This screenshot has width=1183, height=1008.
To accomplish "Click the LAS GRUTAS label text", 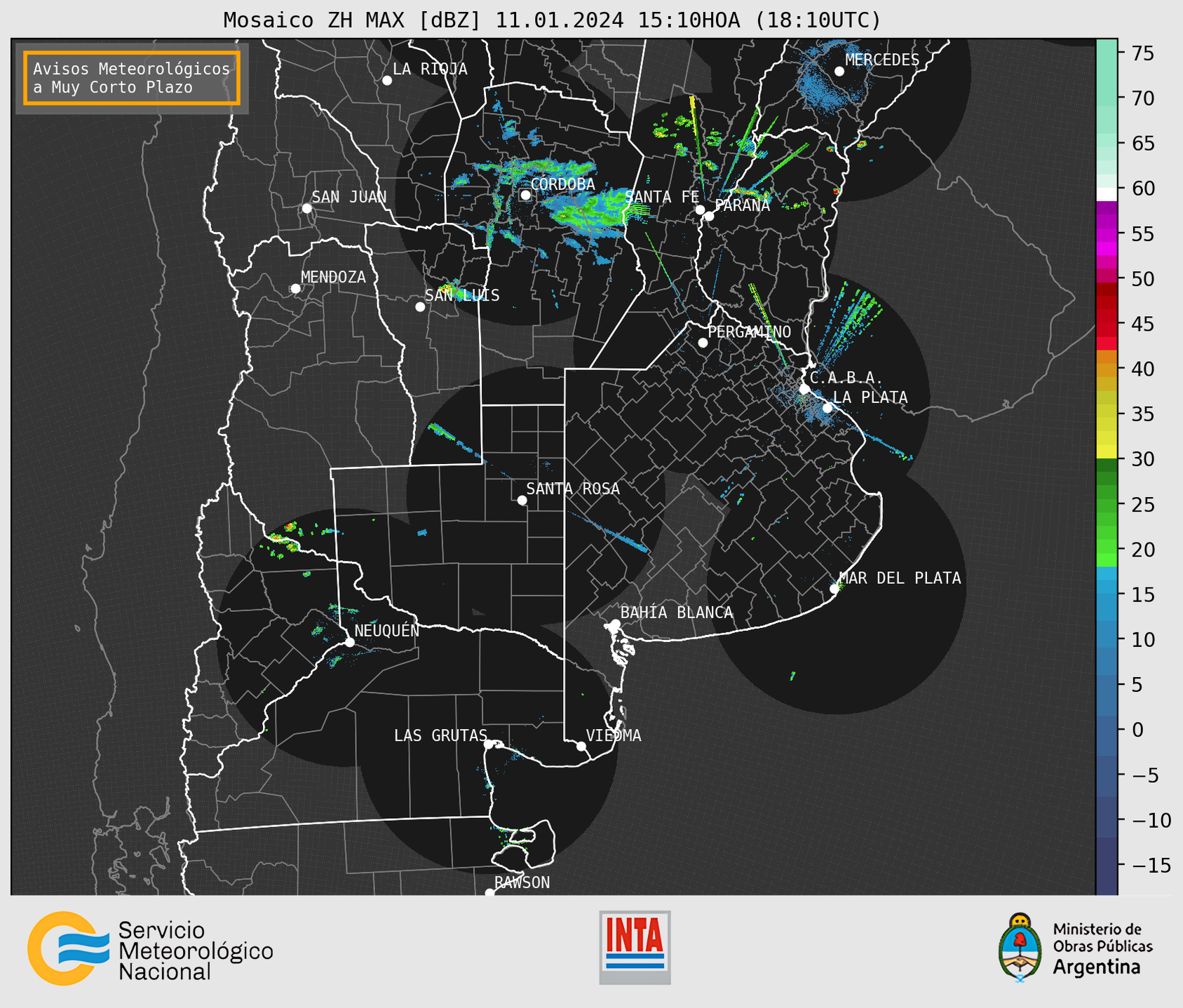I will click(440, 735).
